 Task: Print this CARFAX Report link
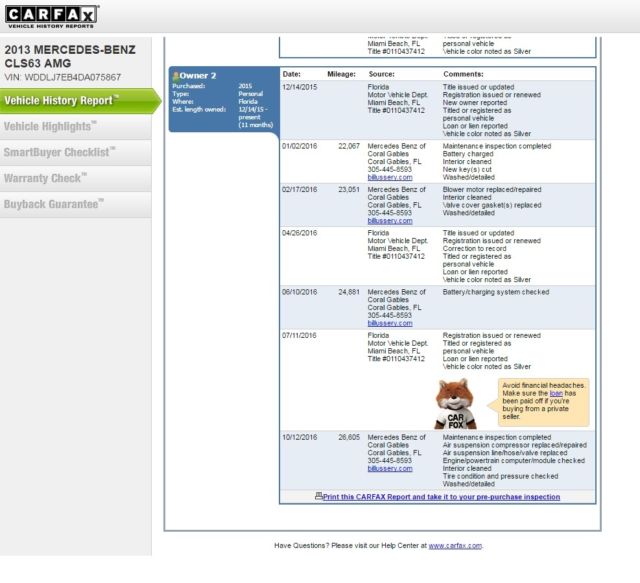(x=442, y=497)
